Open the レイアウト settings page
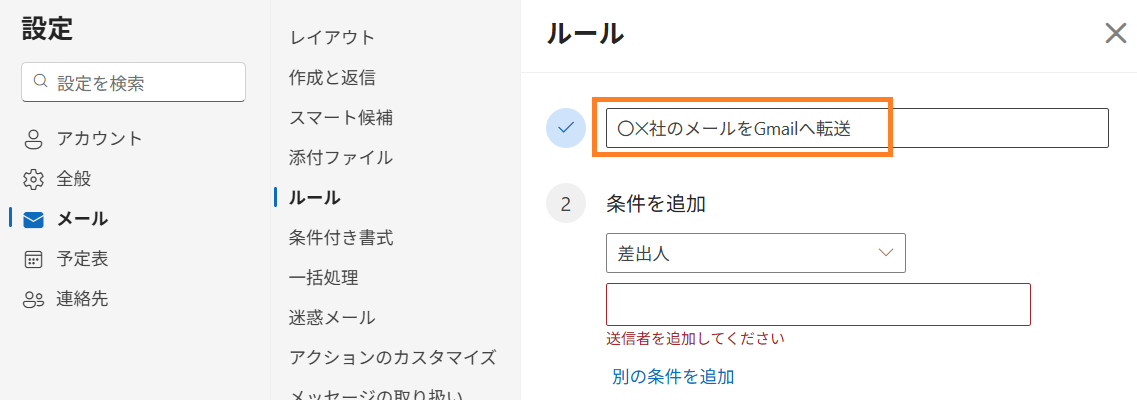The image size is (1137, 400). [x=332, y=38]
